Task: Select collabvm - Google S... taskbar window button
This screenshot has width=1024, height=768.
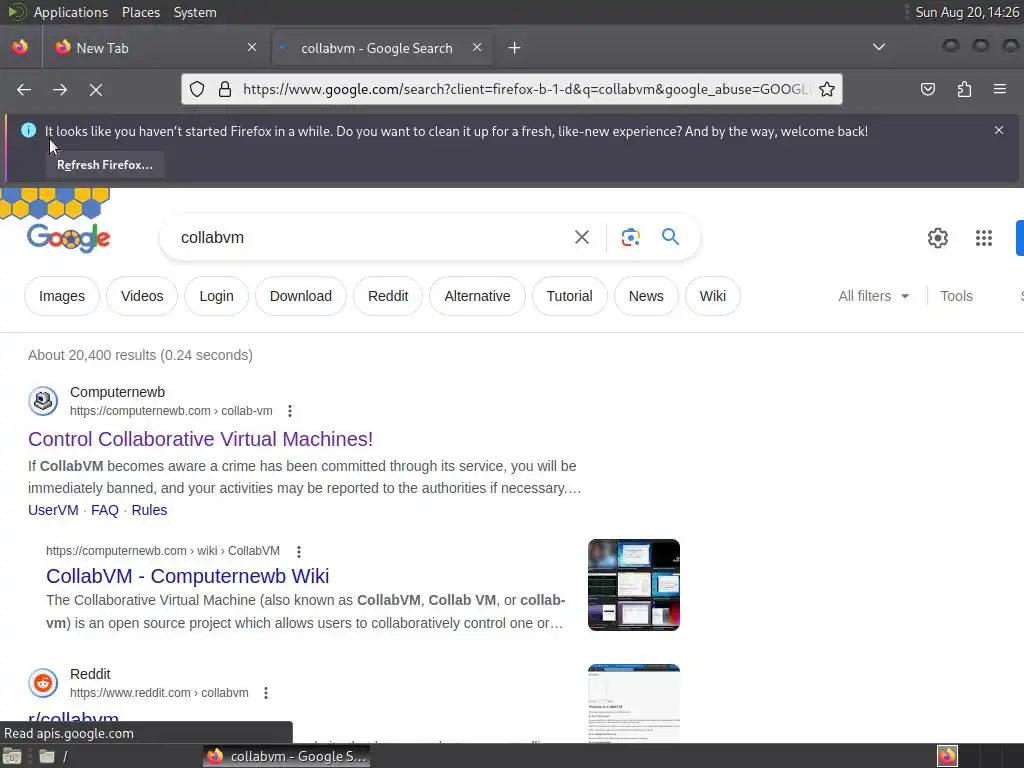Action: tap(287, 756)
